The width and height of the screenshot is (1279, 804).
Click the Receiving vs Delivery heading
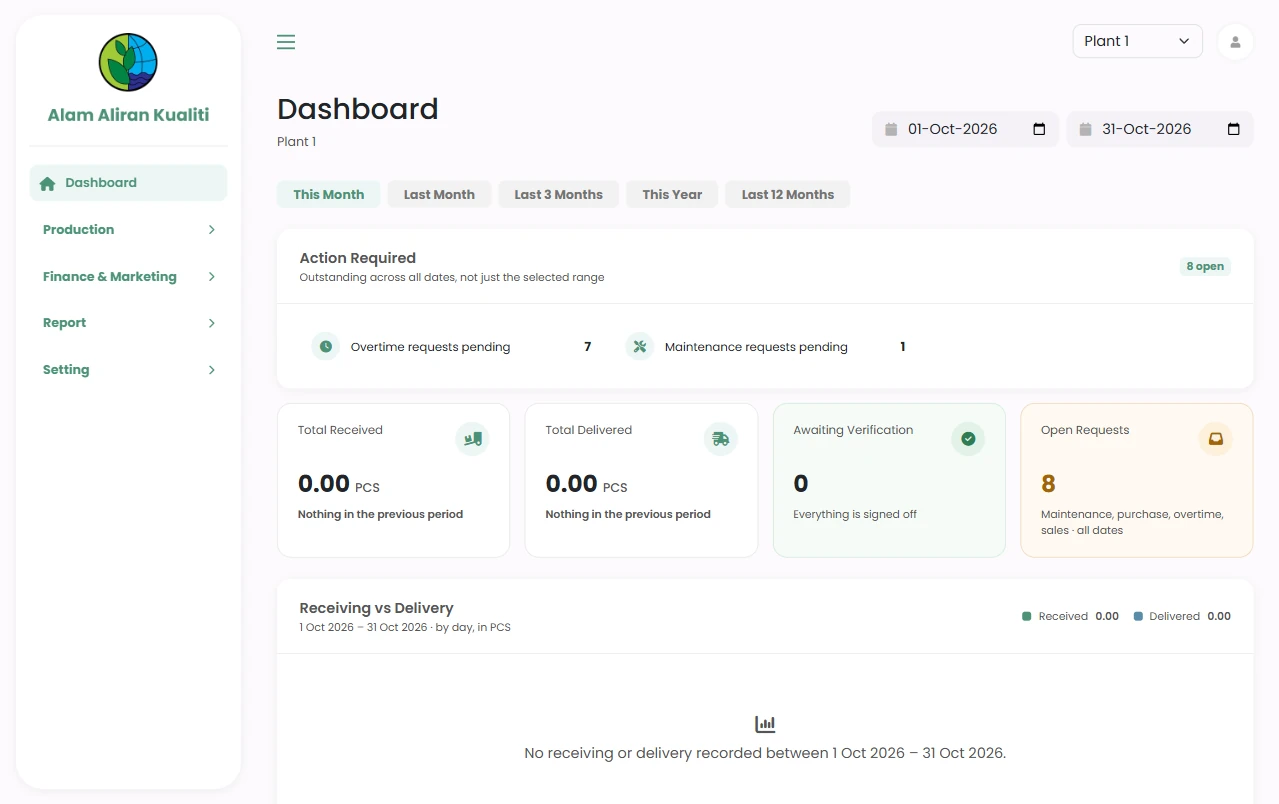(x=377, y=608)
